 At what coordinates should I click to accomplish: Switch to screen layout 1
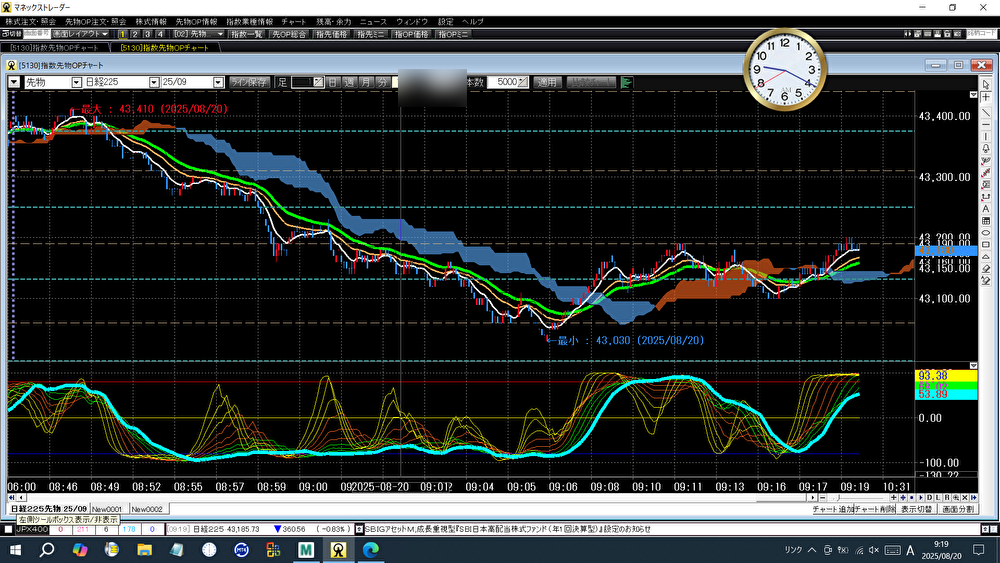point(122,34)
